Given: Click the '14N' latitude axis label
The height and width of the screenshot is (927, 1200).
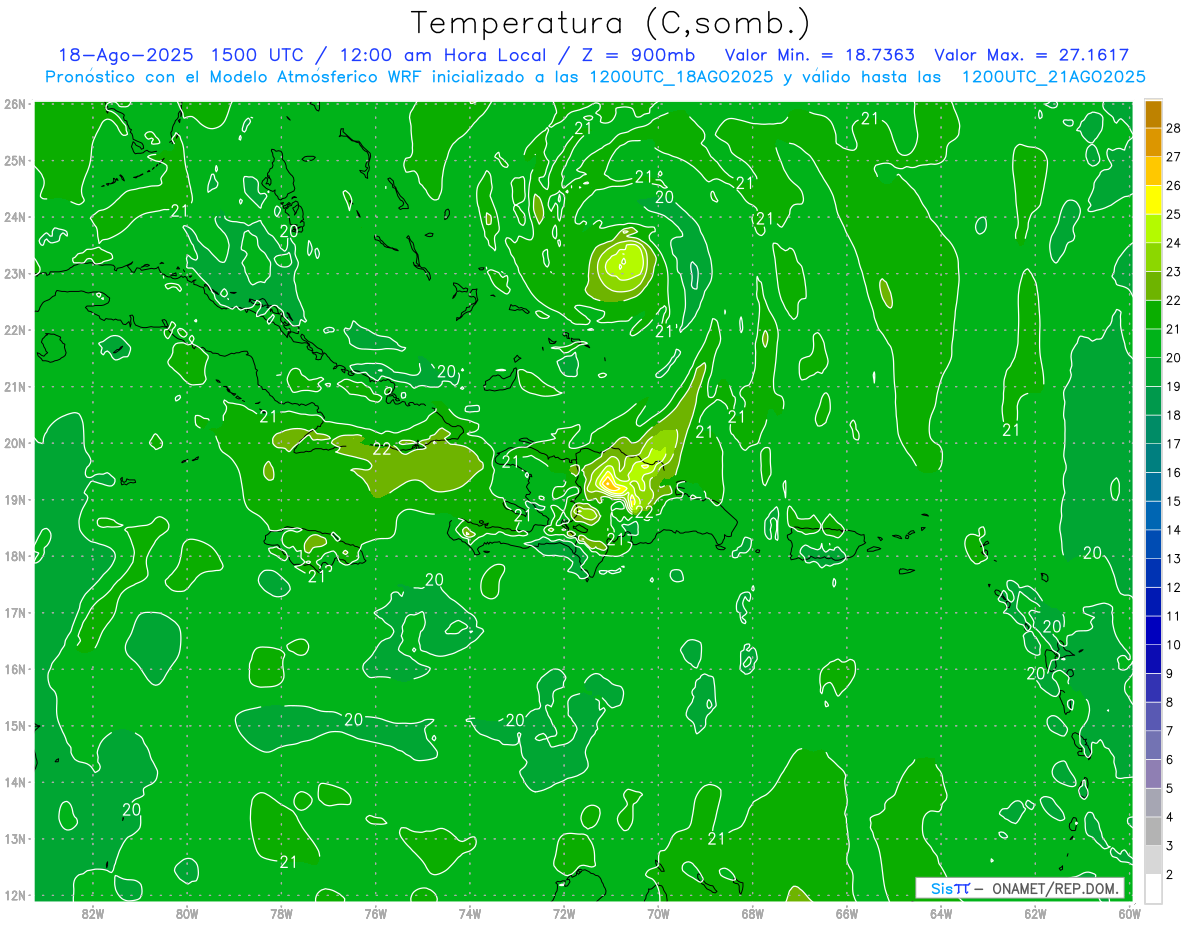Looking at the screenshot, I should click(14, 782).
